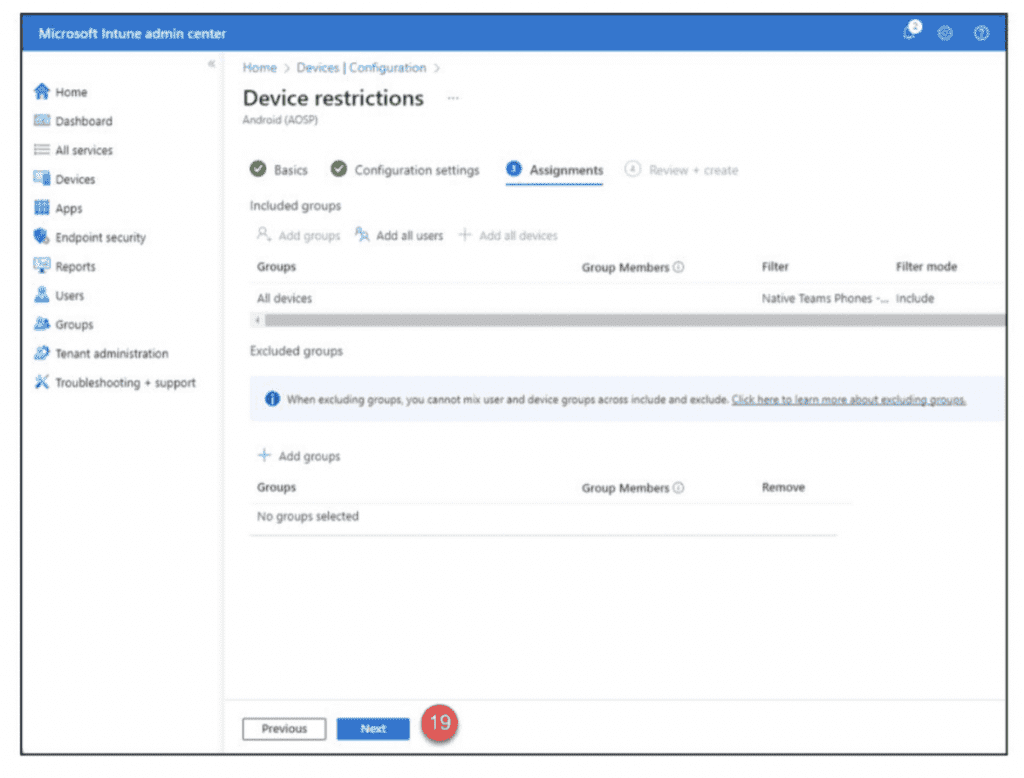This screenshot has width=1024, height=778.
Task: Open Endpoint security menu entry
Action: point(101,237)
